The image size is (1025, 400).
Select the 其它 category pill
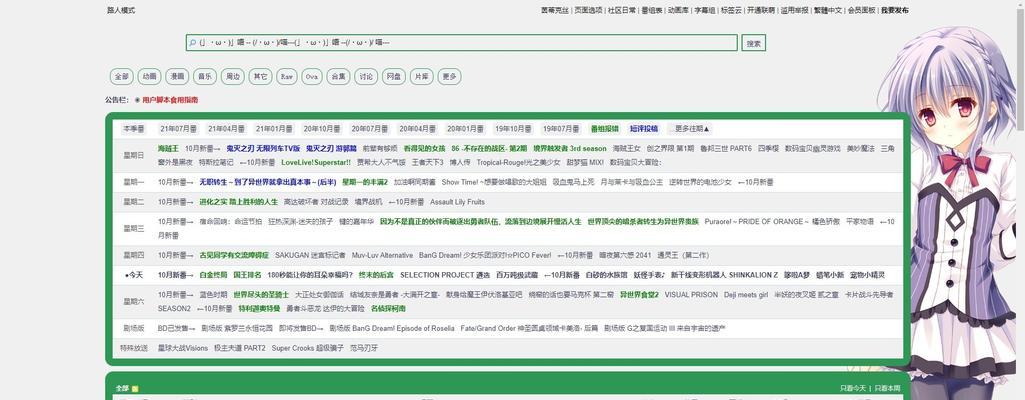coord(260,76)
